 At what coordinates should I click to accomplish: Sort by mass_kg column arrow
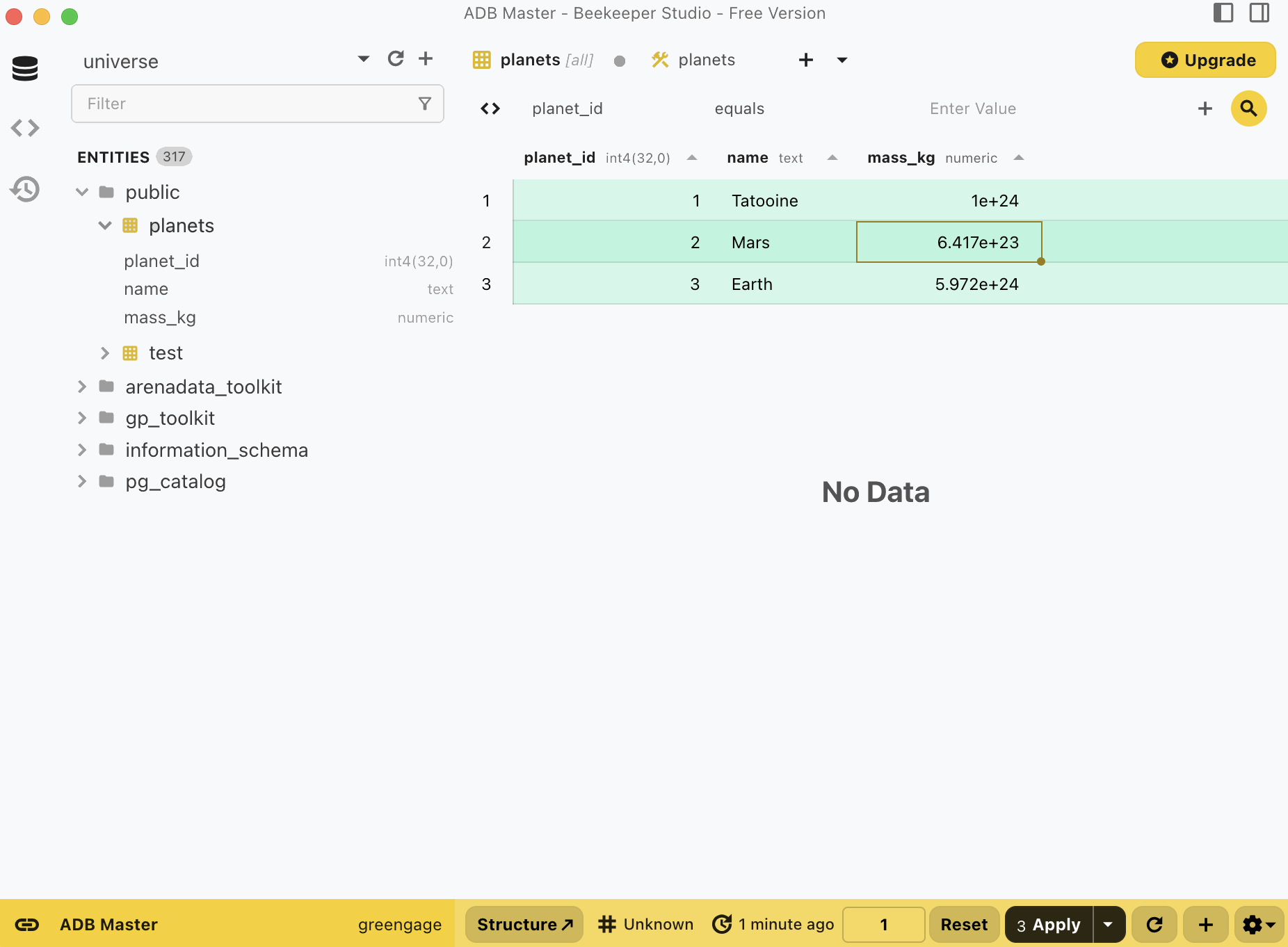tap(1019, 158)
